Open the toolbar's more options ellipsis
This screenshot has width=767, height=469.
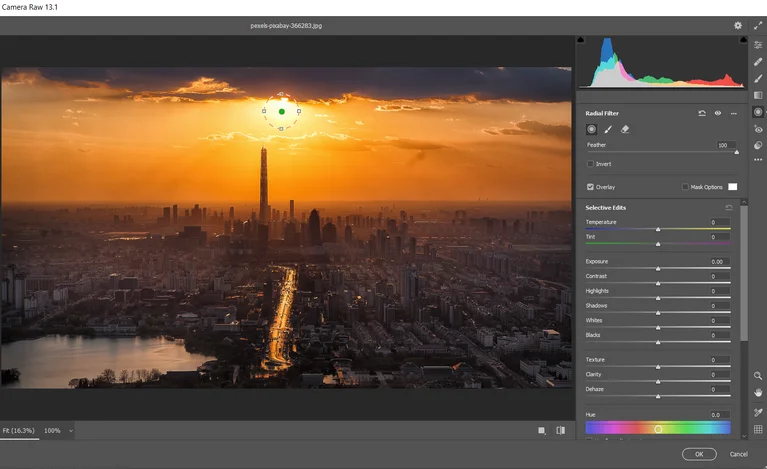[758, 160]
